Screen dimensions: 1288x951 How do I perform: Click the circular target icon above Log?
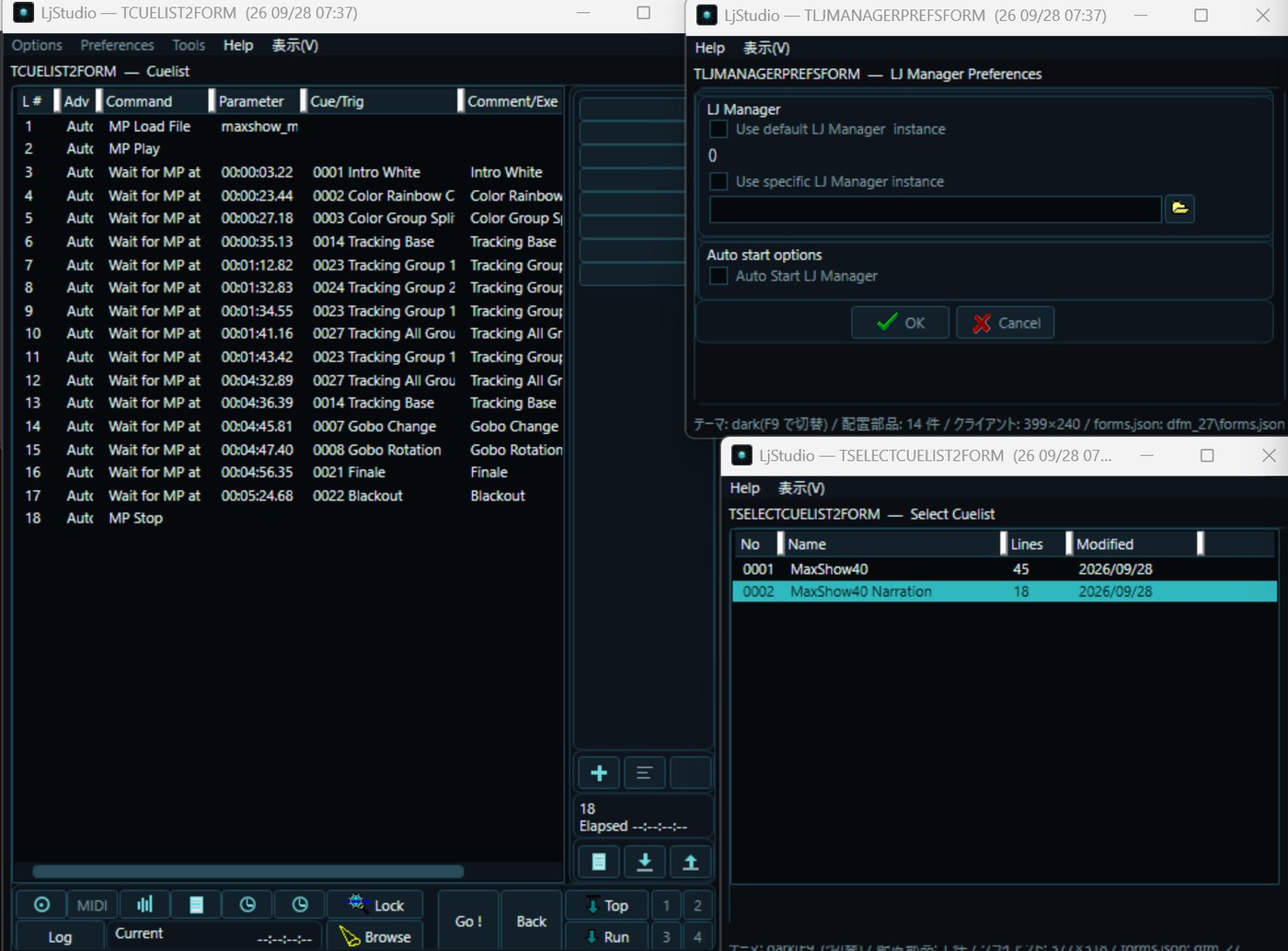tap(41, 905)
